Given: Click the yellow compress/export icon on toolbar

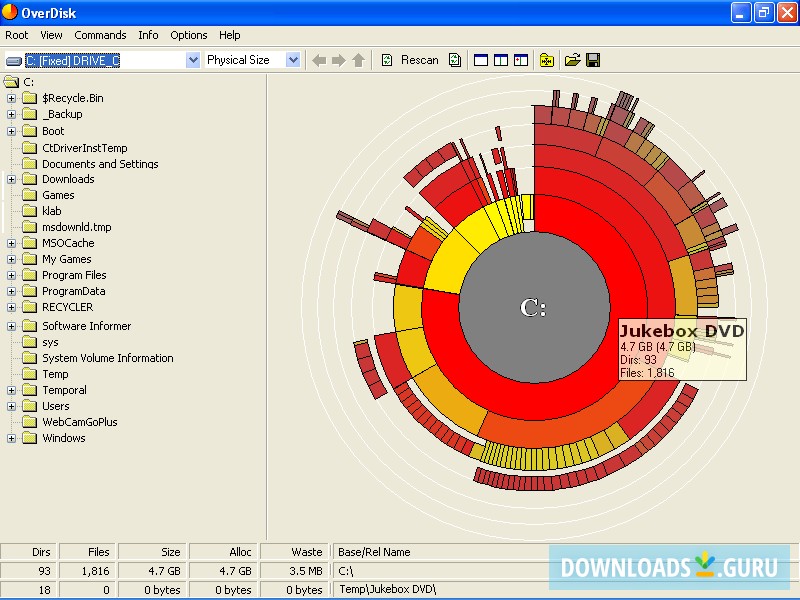Looking at the screenshot, I should coord(546,60).
